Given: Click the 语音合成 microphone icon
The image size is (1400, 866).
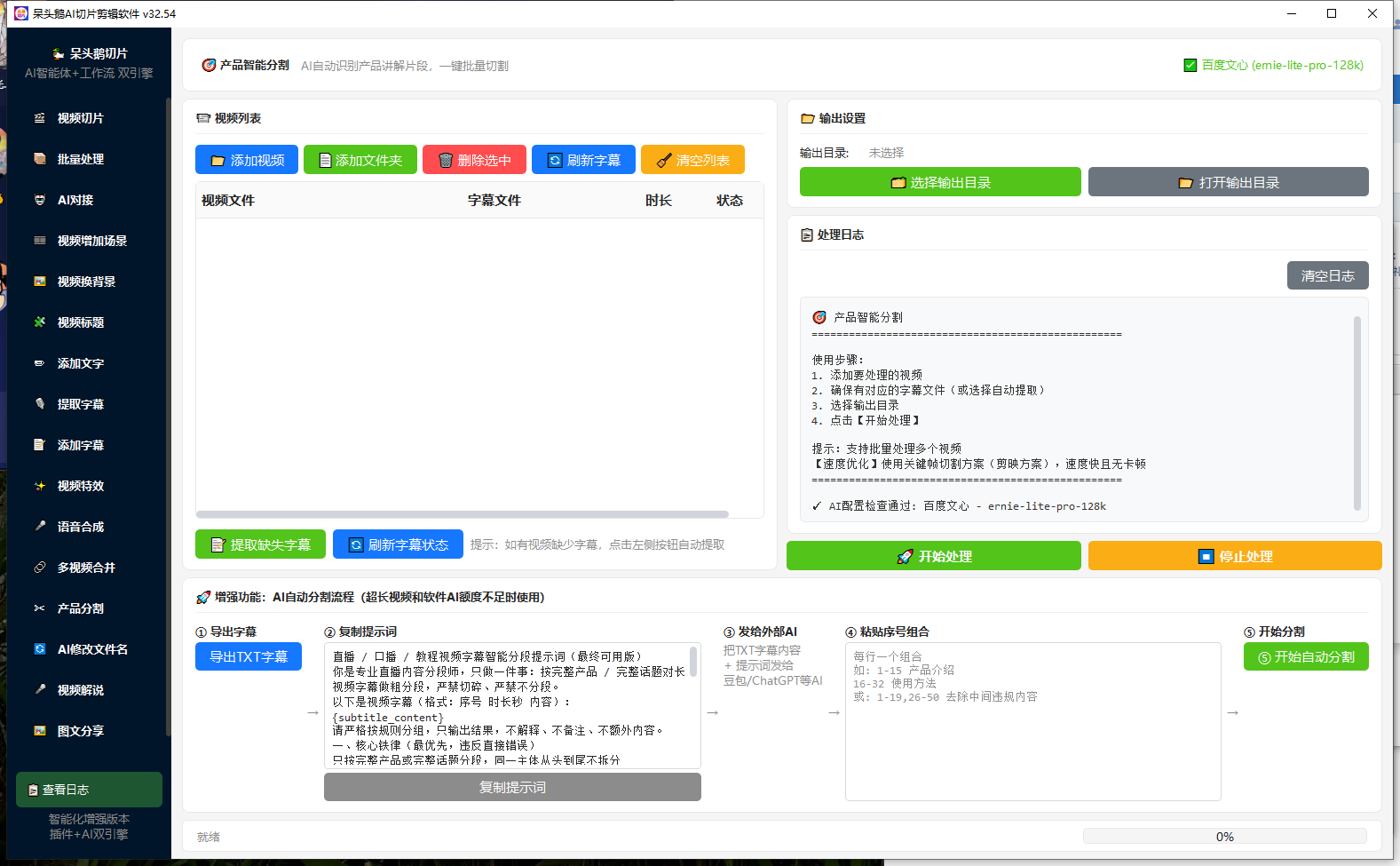Looking at the screenshot, I should click(x=39, y=527).
